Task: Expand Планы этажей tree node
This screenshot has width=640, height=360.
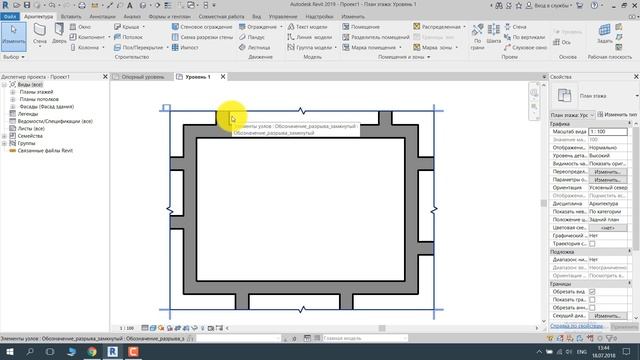Action: (x=12, y=92)
